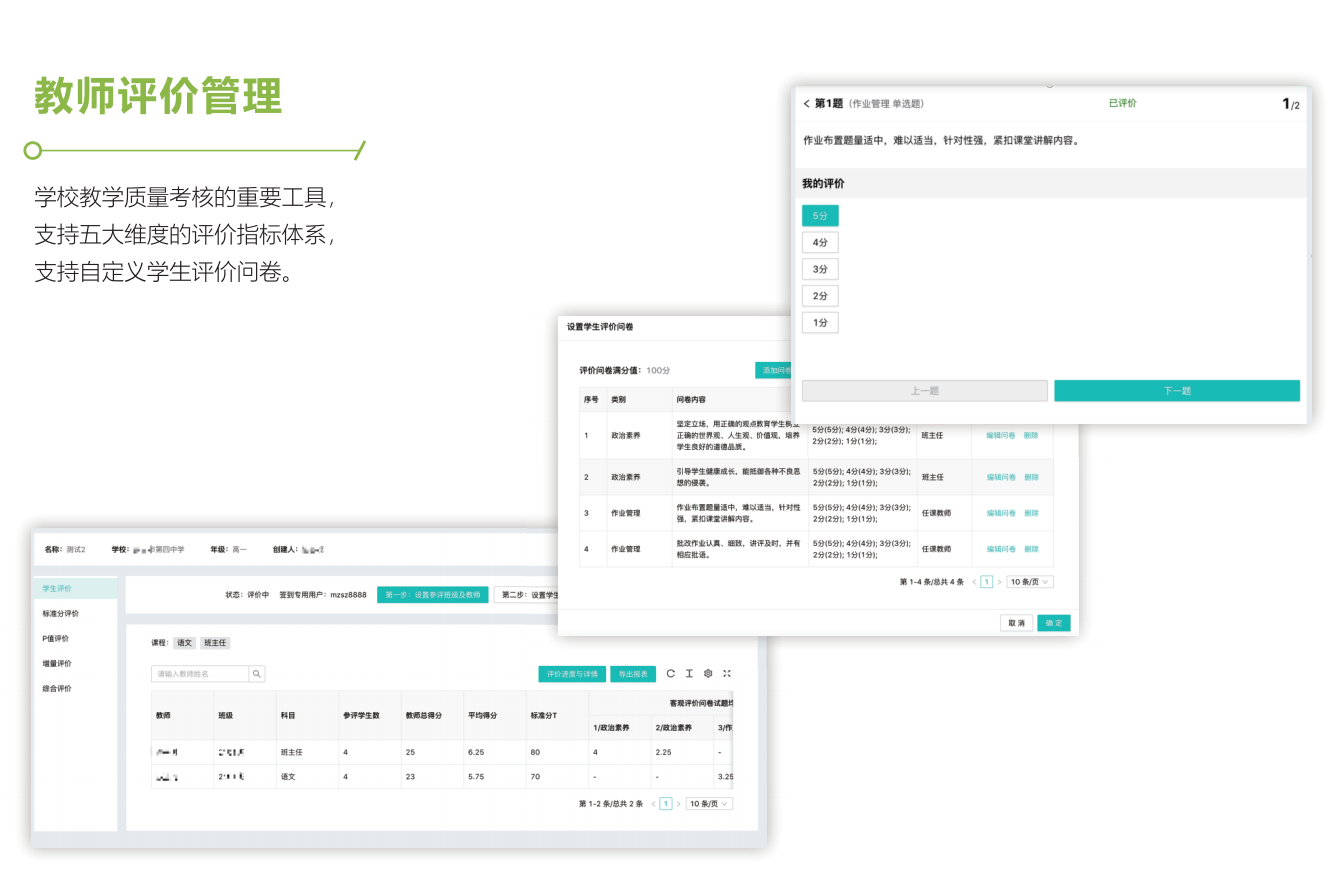Click the 2/政治素养 column header

[682, 728]
